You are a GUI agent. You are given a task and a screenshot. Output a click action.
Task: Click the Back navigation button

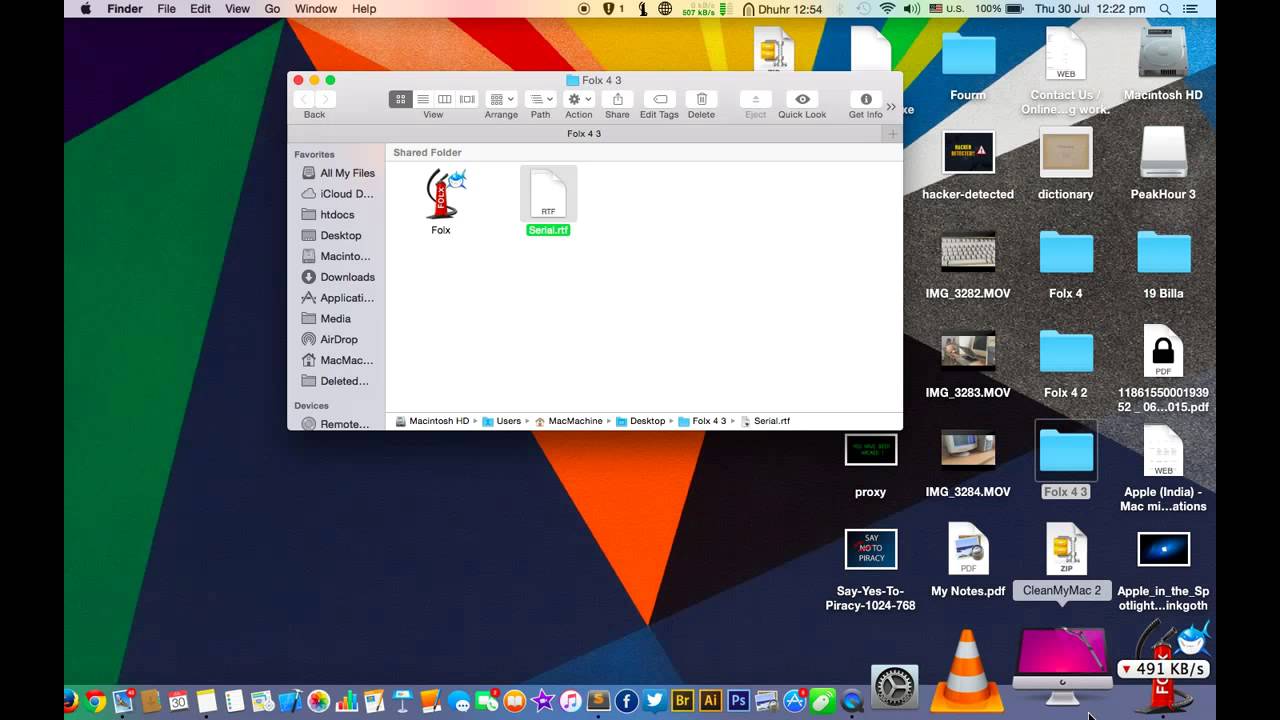click(x=304, y=99)
